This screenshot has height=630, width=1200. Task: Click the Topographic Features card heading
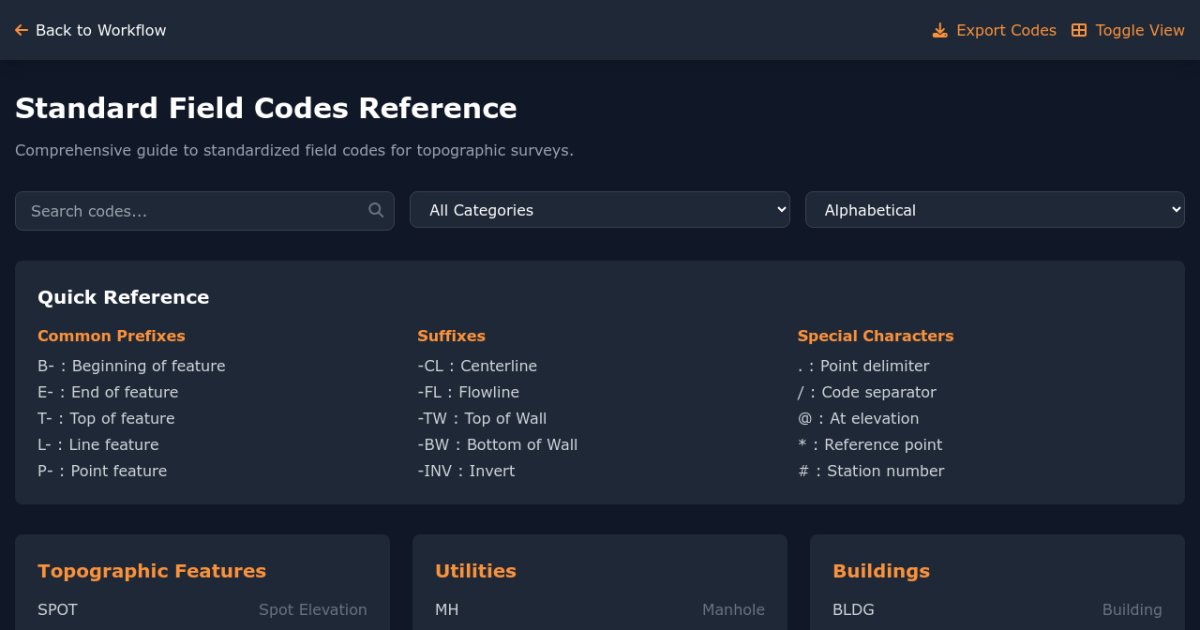152,571
